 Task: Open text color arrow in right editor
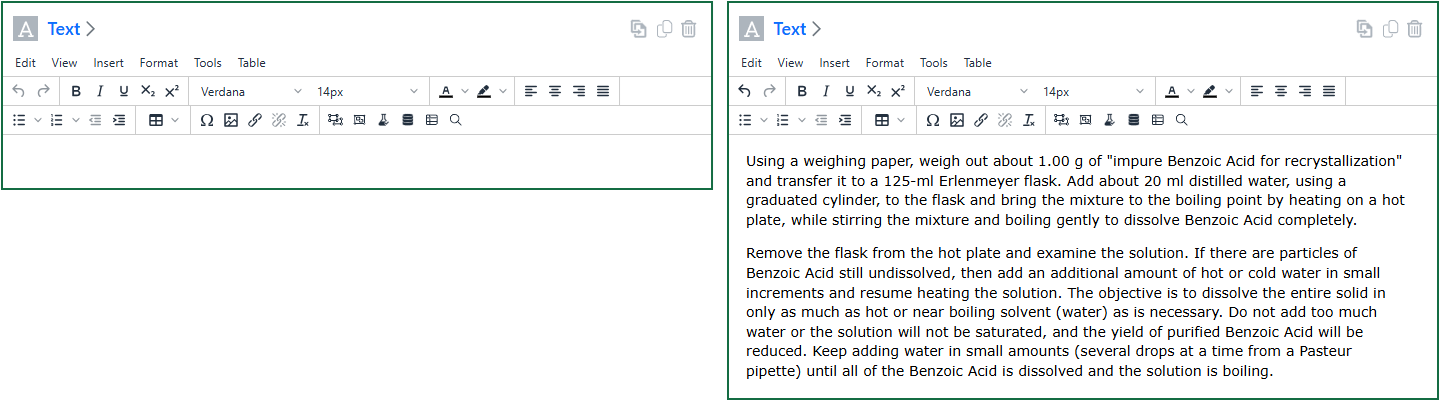(x=1190, y=91)
